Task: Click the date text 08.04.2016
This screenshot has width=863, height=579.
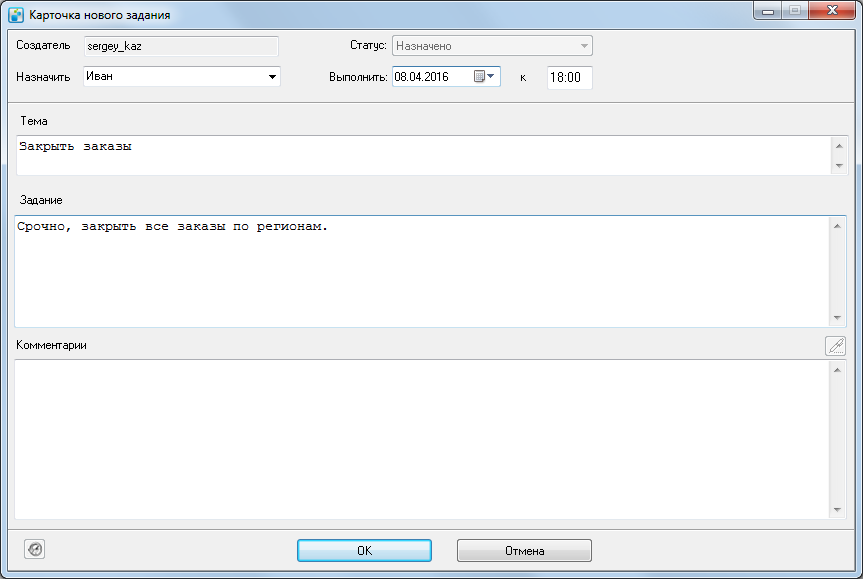Action: (x=422, y=77)
